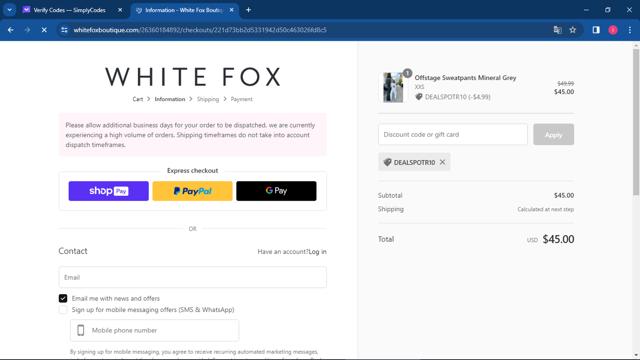Click the Total $45.00 amount
This screenshot has width=640, height=360.
pos(558,239)
